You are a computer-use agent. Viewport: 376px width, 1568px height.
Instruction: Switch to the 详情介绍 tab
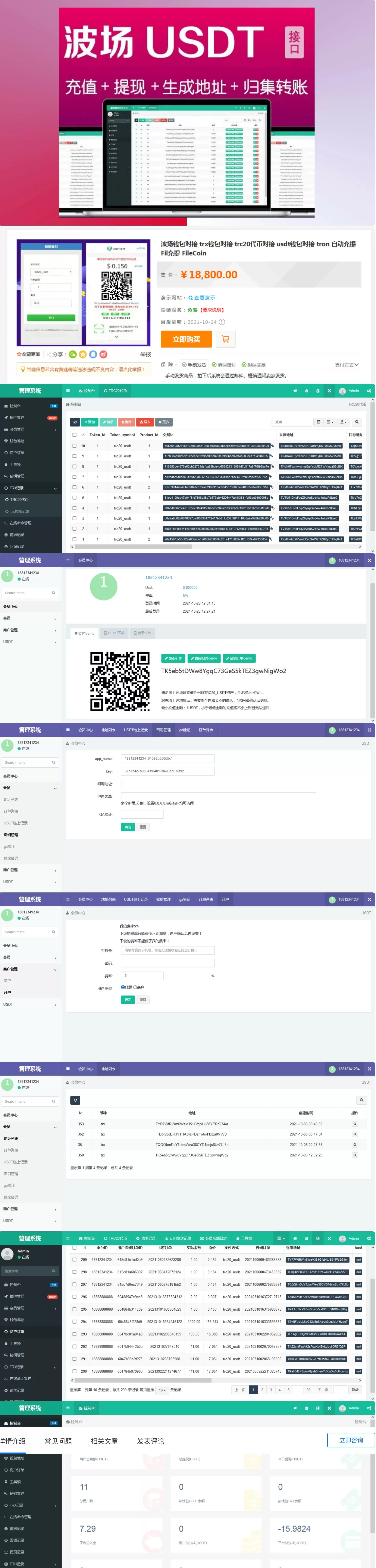[13, 1441]
